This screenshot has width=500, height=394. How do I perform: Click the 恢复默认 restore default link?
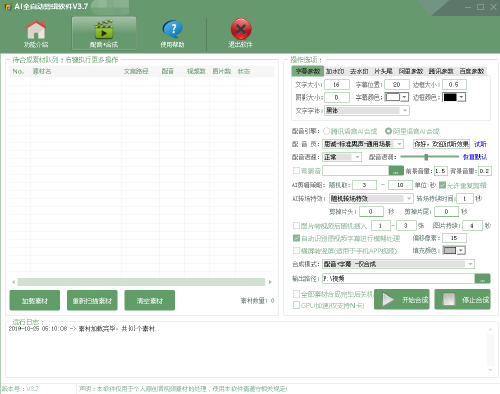pyautogui.click(x=475, y=157)
